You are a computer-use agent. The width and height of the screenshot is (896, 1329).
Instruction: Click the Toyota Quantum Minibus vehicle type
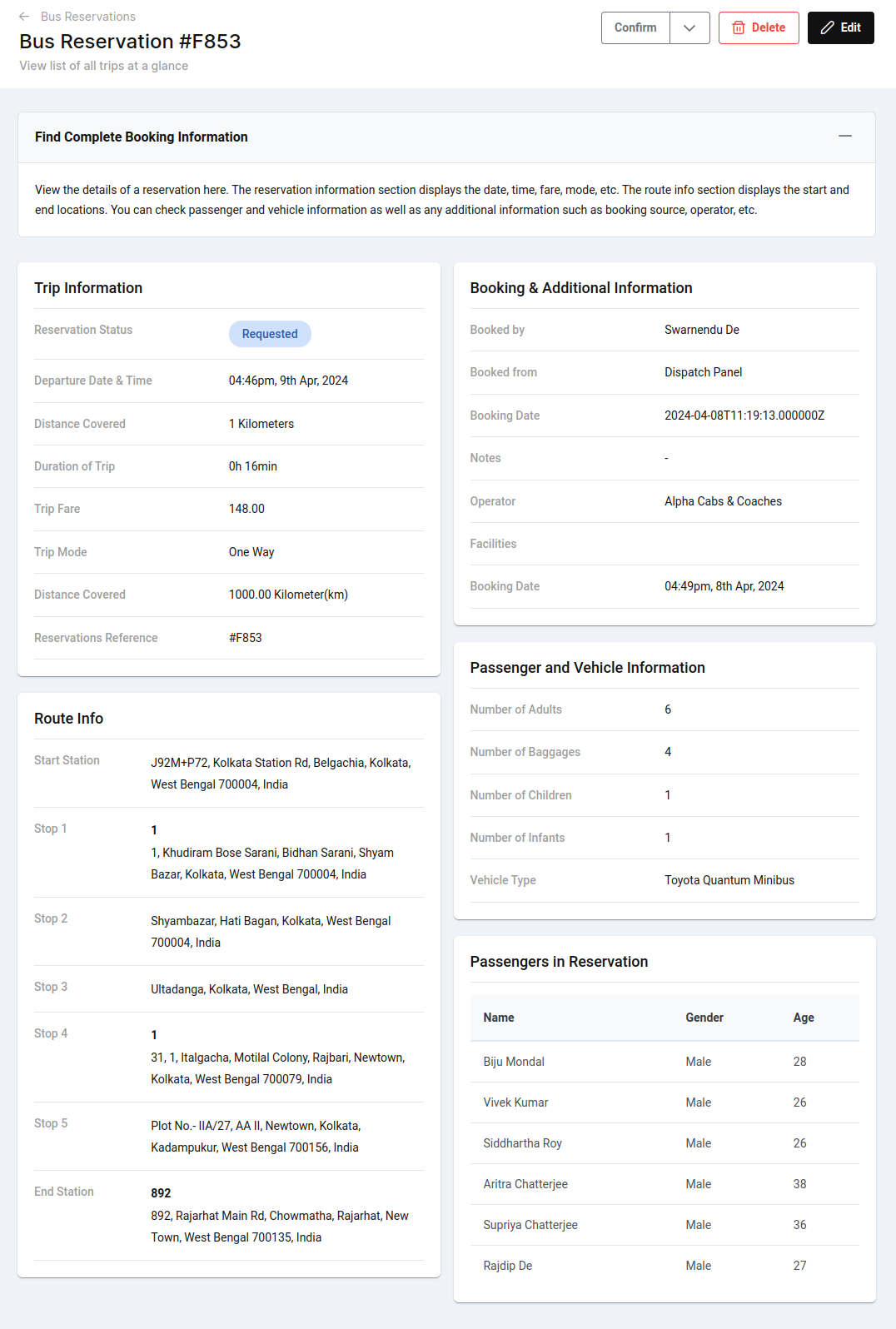click(x=729, y=880)
